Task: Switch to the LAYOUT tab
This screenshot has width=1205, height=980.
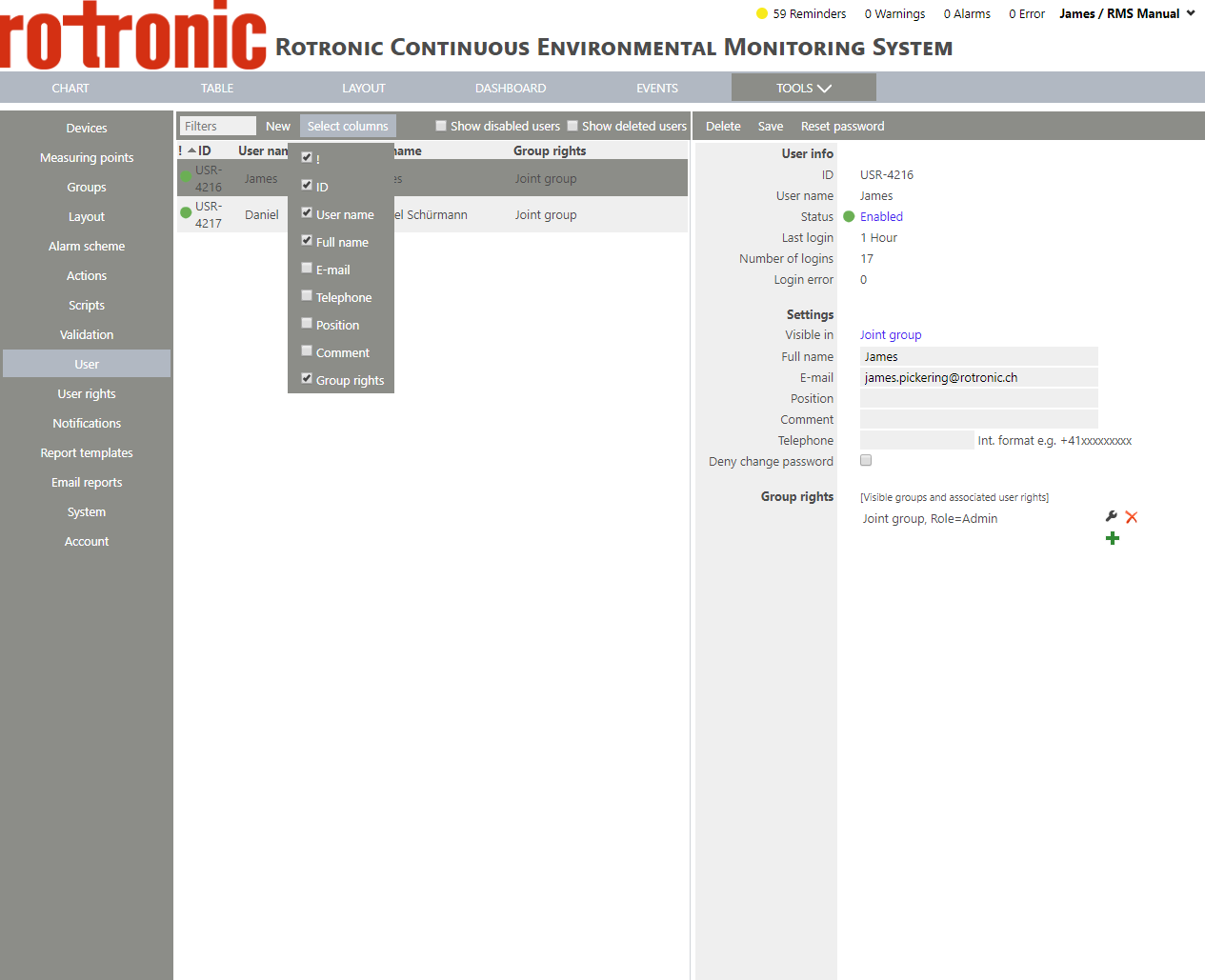Action: (x=364, y=88)
